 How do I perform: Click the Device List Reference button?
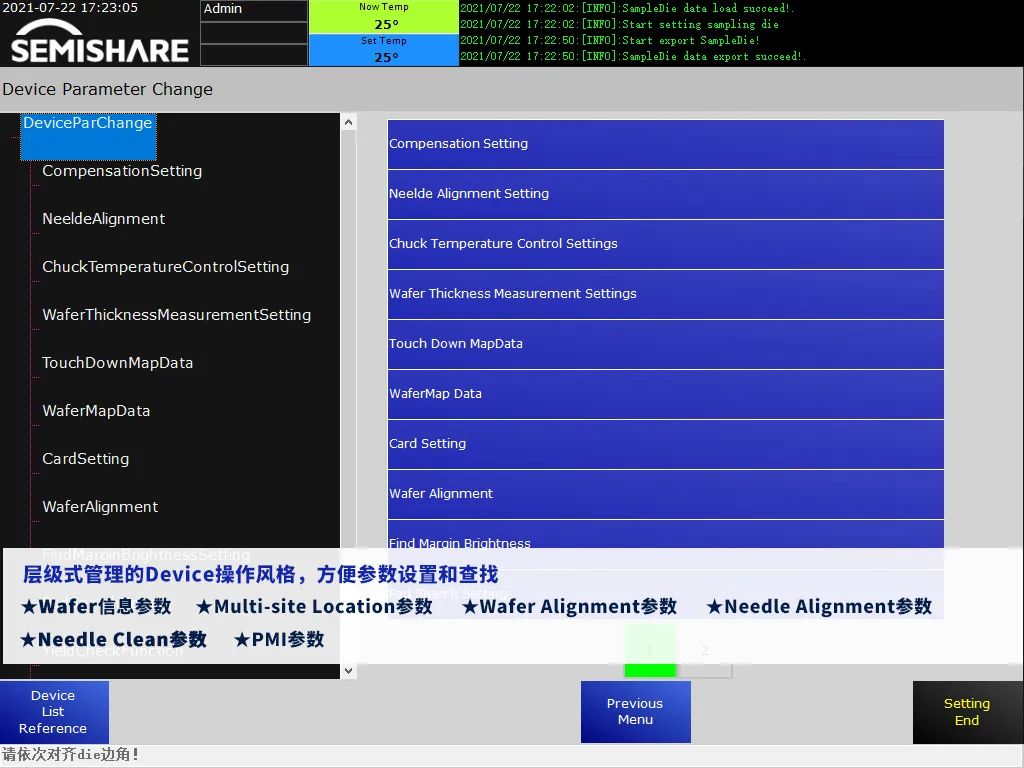click(54, 712)
